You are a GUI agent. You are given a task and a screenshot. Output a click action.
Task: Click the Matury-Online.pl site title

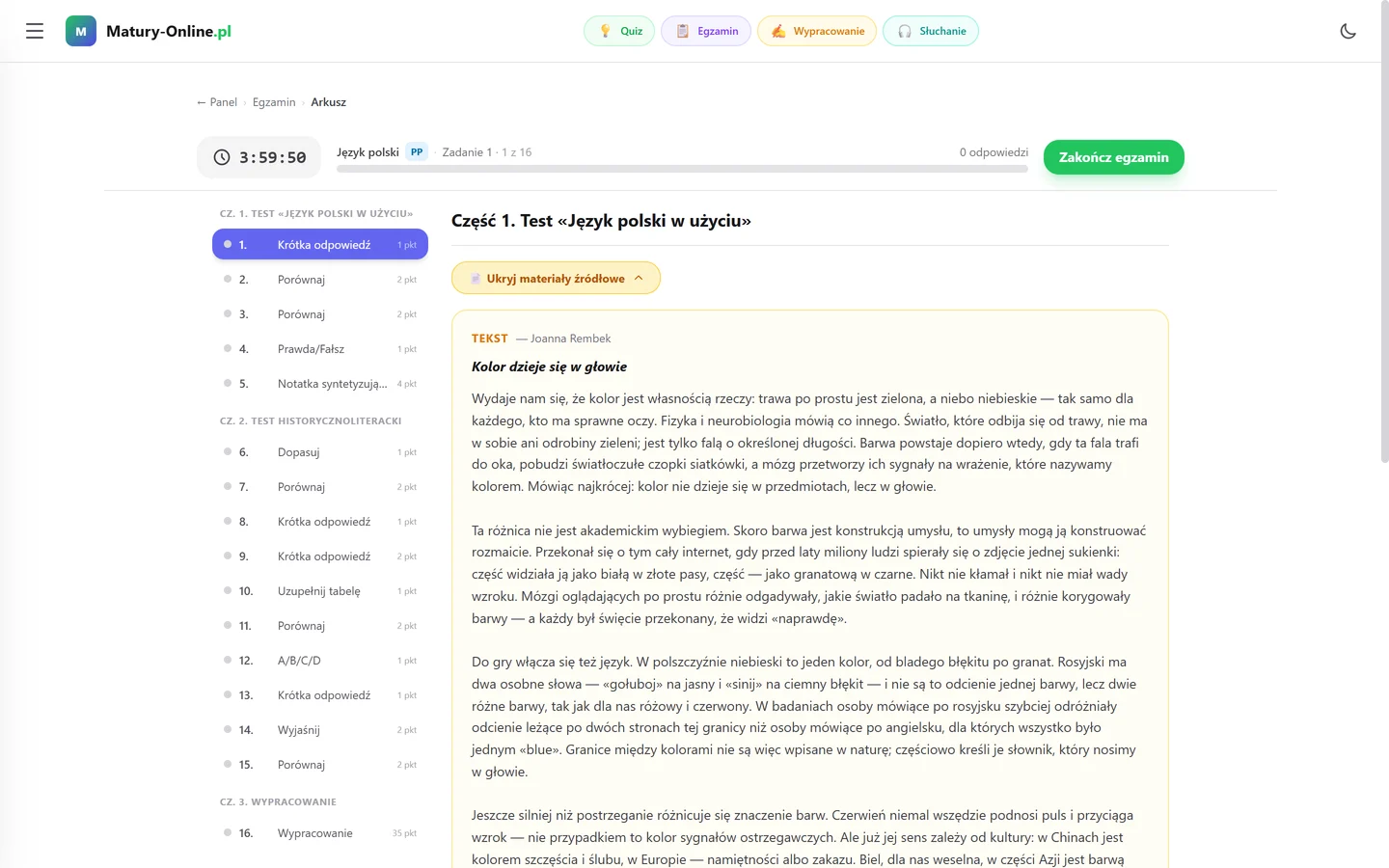169,31
